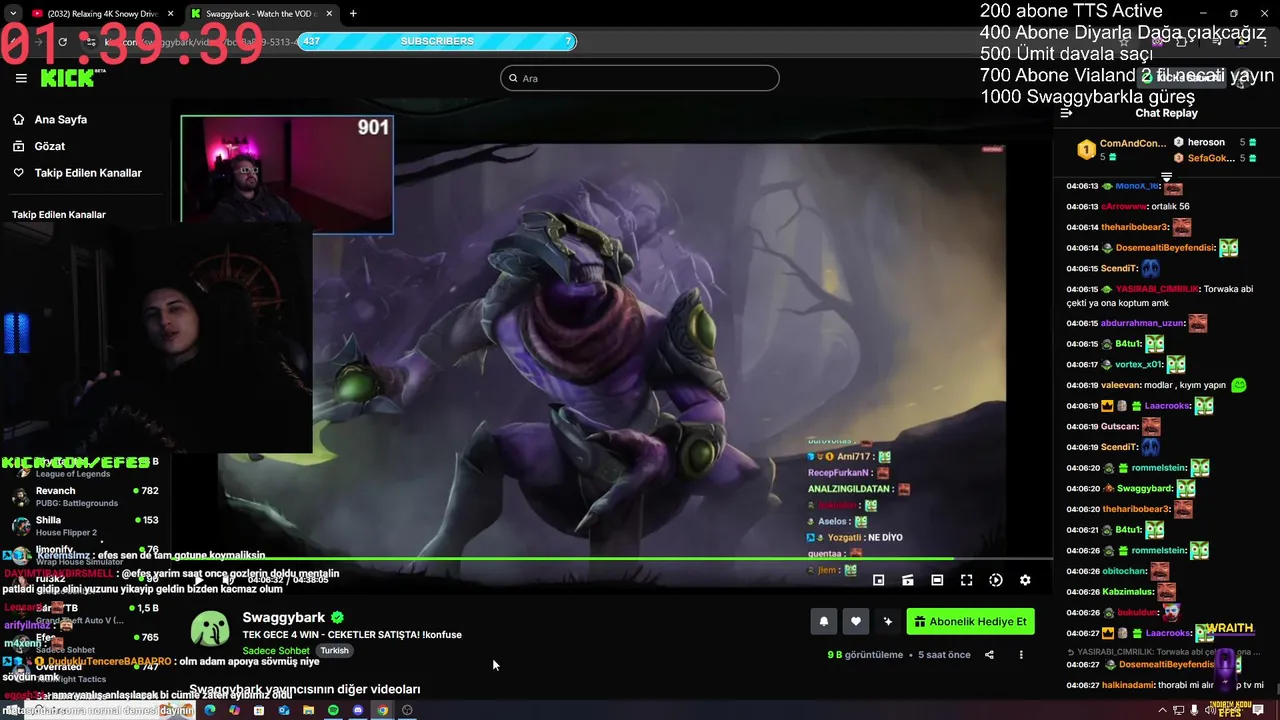Open Microsoft Store from the taskbar
This screenshot has width=1280, height=720.
(x=259, y=710)
